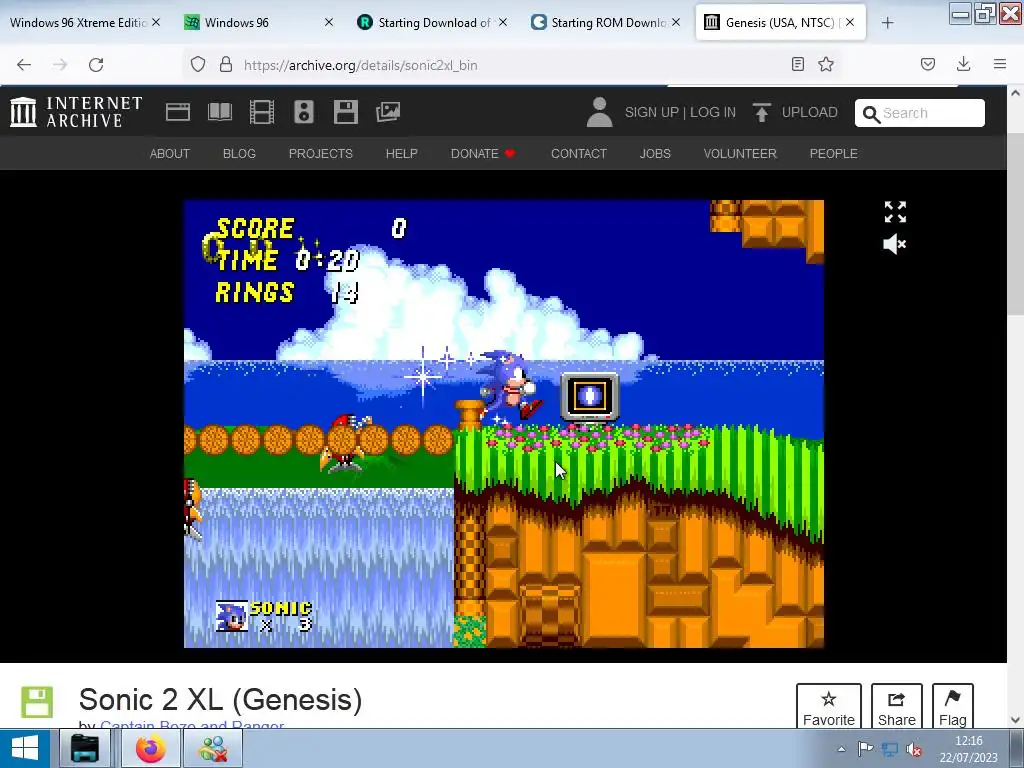Switch to Starting ROM Download tab
1024x768 pixels.
click(x=605, y=23)
